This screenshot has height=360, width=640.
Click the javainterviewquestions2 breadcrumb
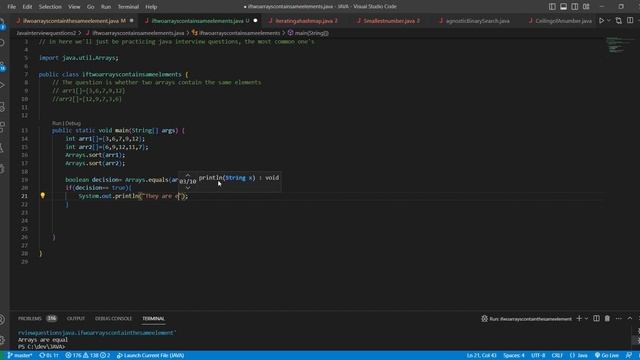pyautogui.click(x=46, y=33)
